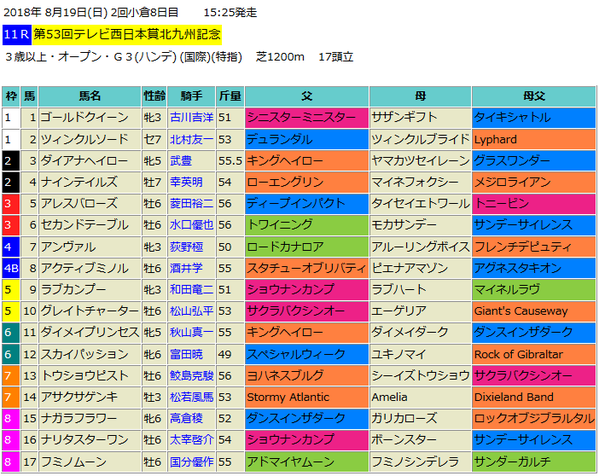
Task: Select weight value 55.5
Action: pyautogui.click(x=230, y=161)
